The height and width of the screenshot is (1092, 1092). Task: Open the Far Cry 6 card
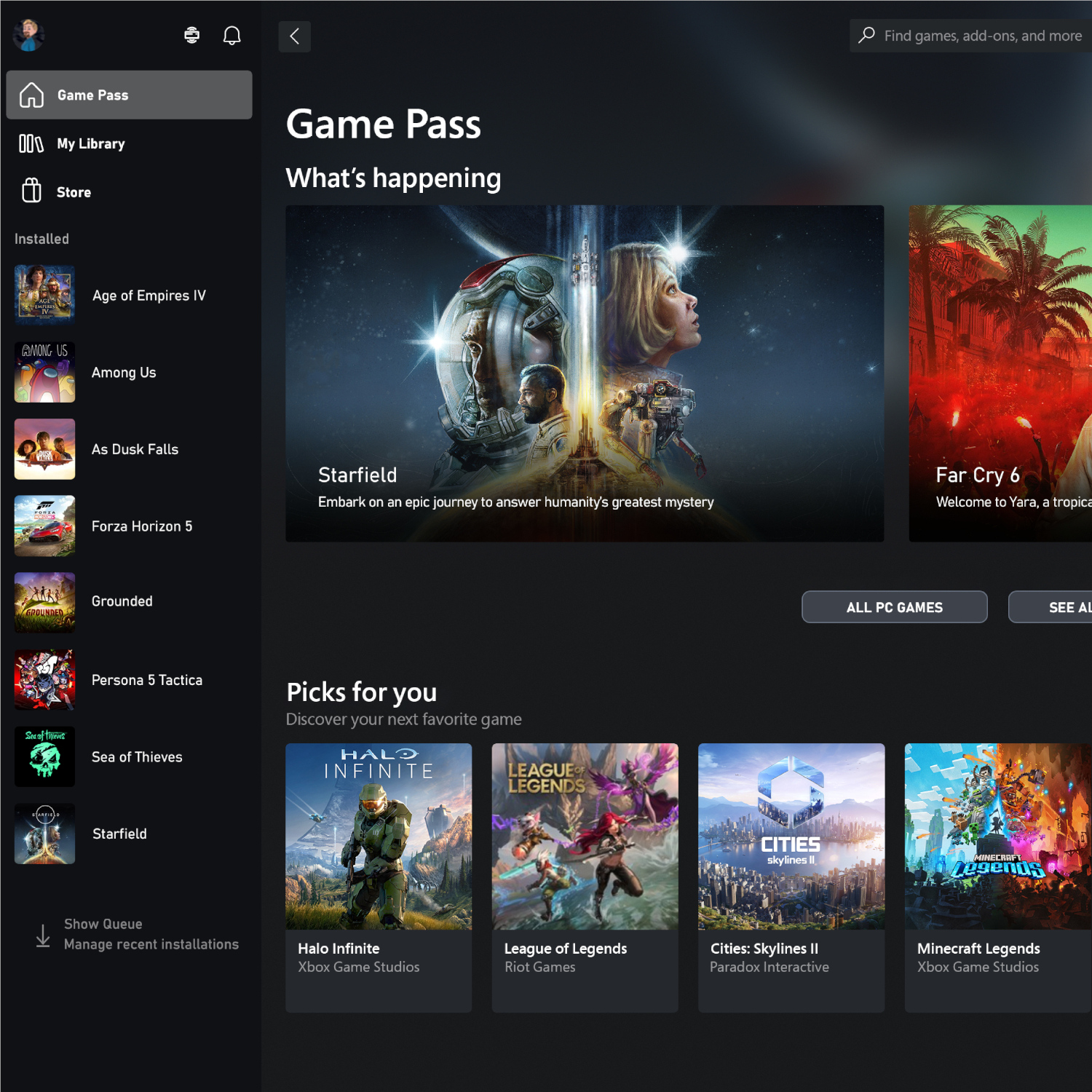[x=1000, y=373]
